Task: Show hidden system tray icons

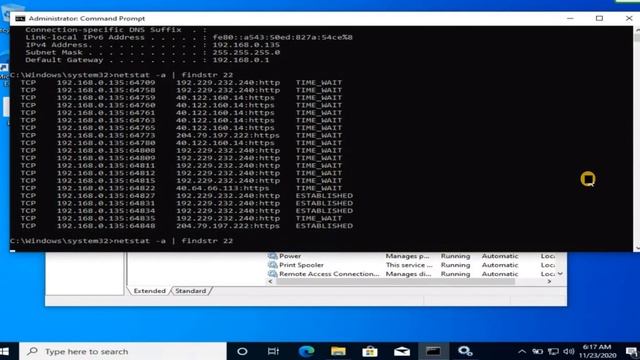Action: pos(522,351)
